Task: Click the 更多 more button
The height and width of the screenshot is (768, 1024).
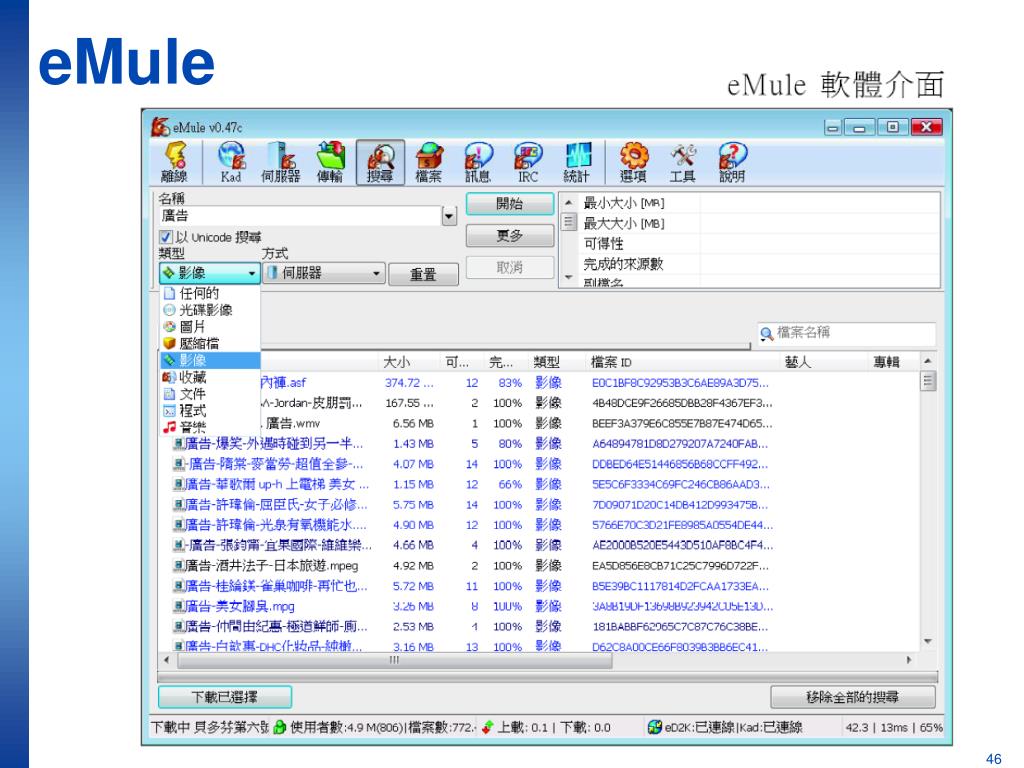Action: pos(510,235)
